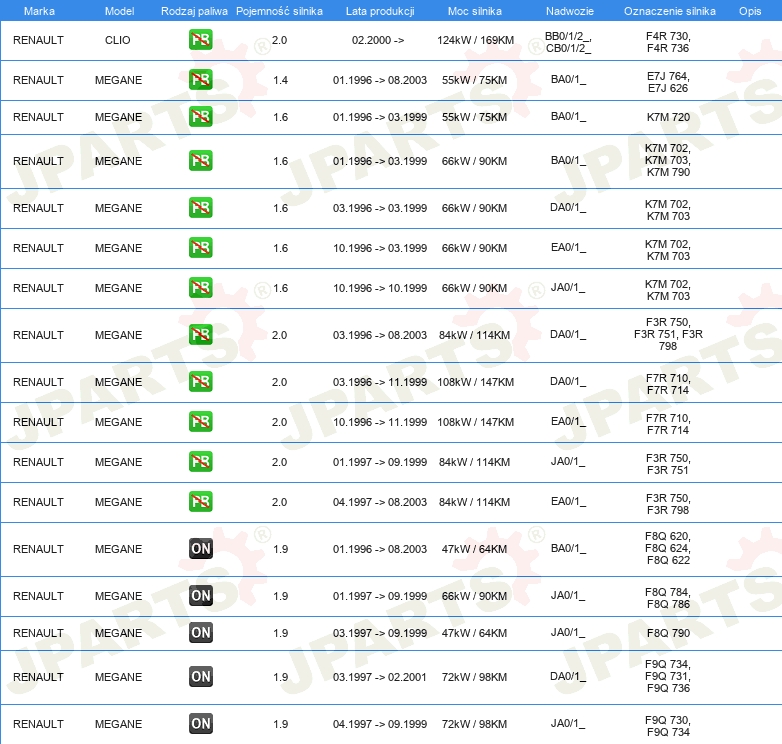The image size is (782, 744).
Task: Select the 02.2000 -> production years cell
Action: click(378, 40)
